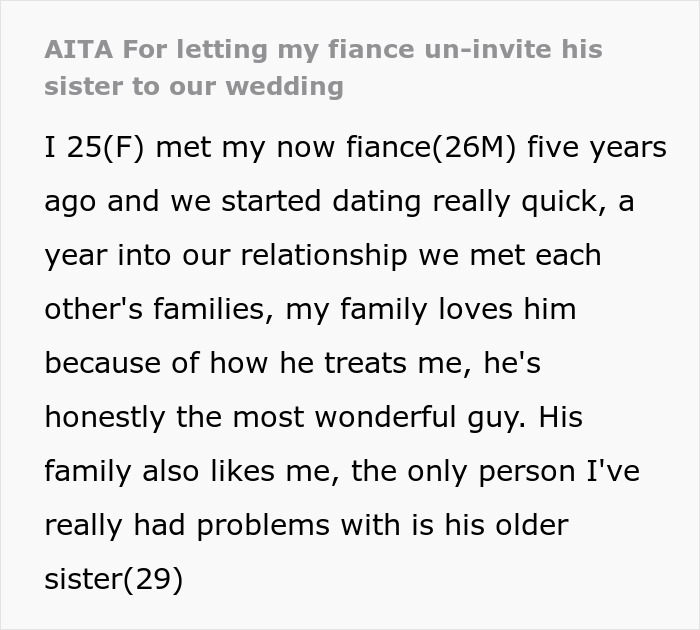Open the AITA post title link

[x=323, y=67]
